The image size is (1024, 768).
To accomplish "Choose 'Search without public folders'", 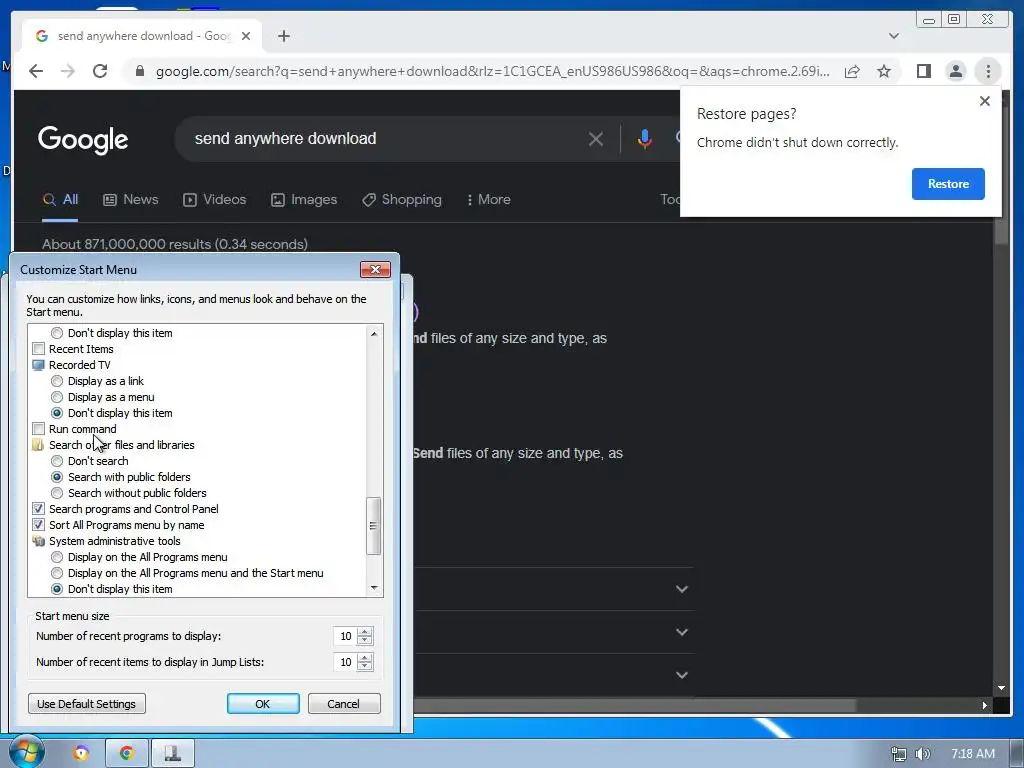I will pos(57,493).
